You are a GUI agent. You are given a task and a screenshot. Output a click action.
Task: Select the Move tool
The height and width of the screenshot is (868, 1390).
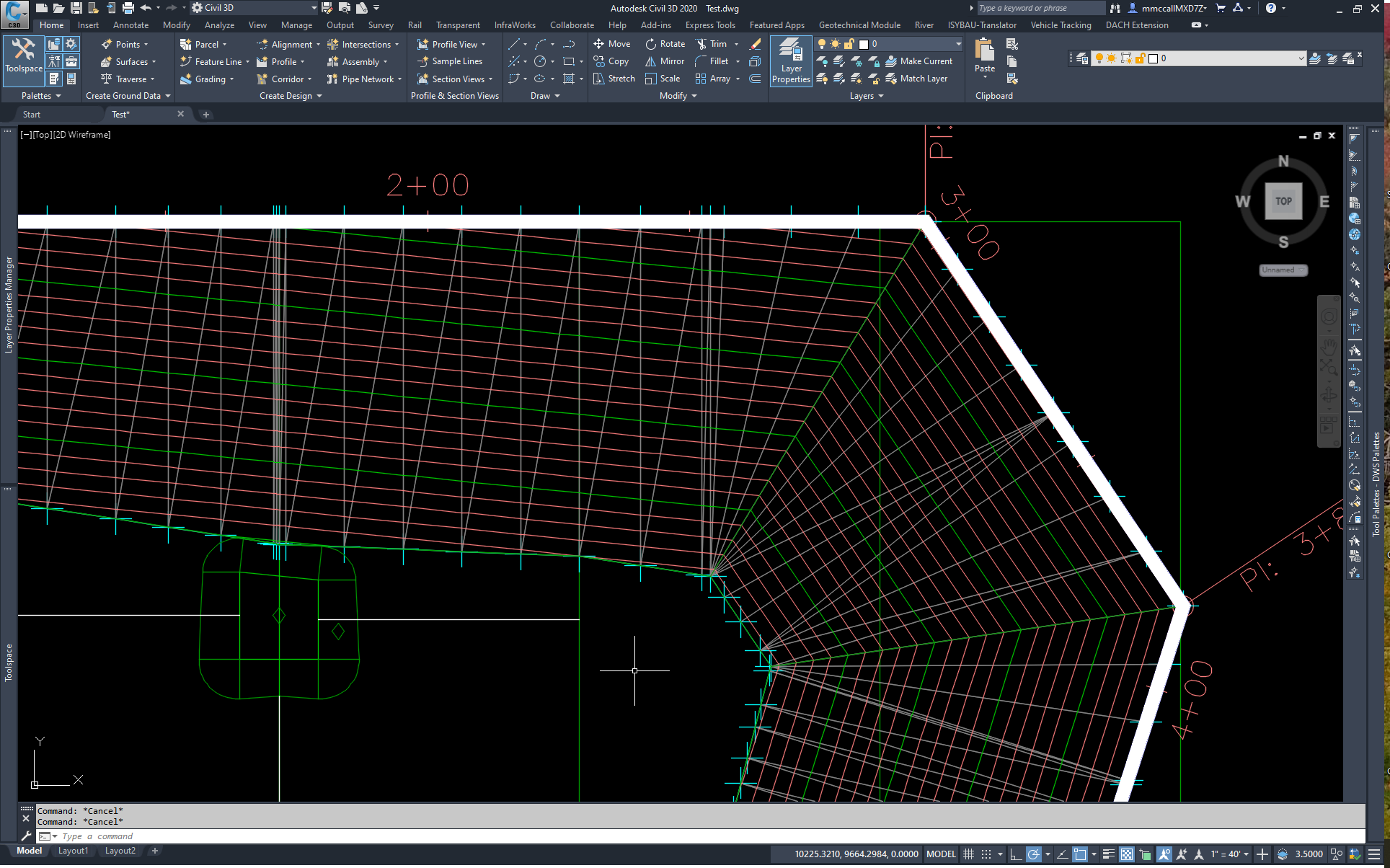(611, 44)
